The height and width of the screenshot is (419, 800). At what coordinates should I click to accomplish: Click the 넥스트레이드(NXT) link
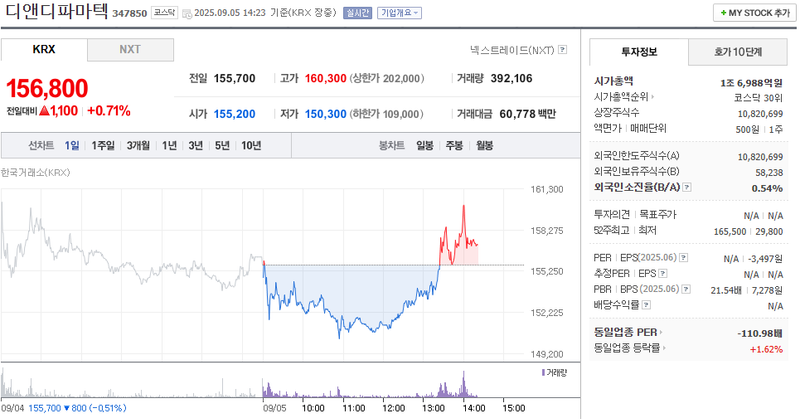click(512, 50)
